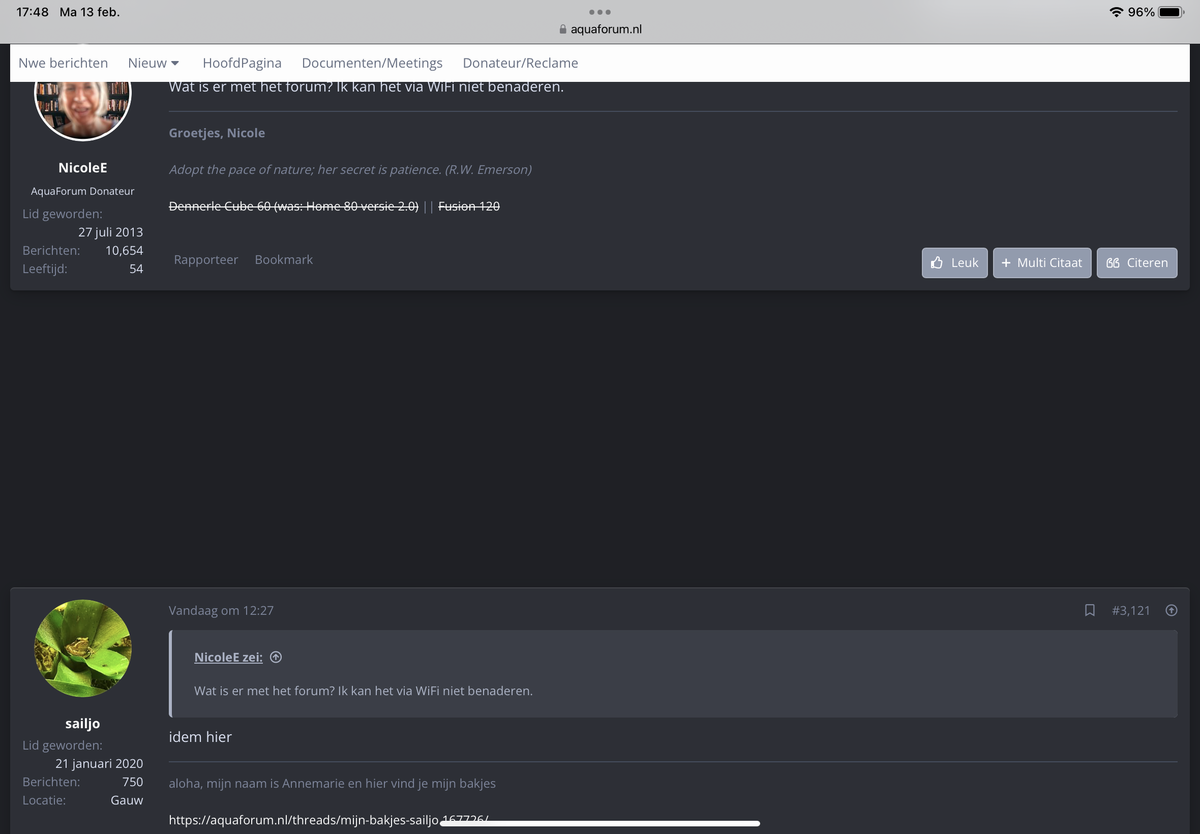
Task: Click the Rapporteer link
Action: (x=206, y=260)
